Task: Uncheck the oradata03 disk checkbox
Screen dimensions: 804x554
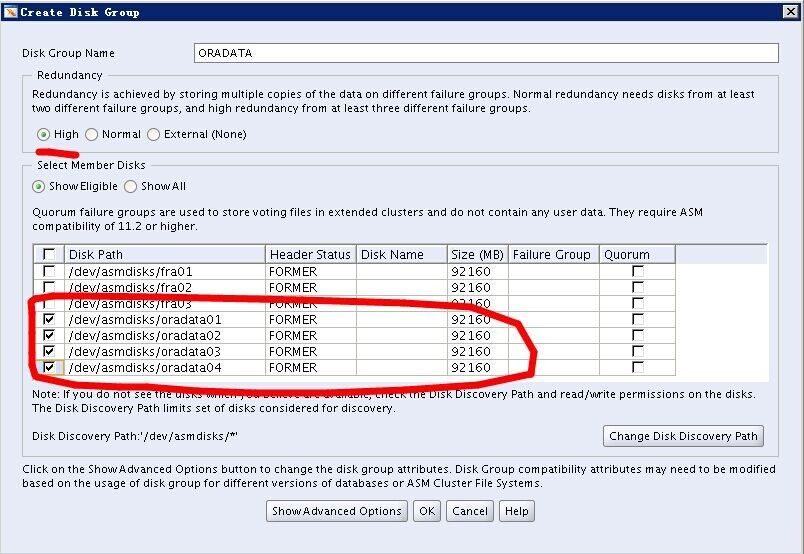Action: tap(49, 351)
